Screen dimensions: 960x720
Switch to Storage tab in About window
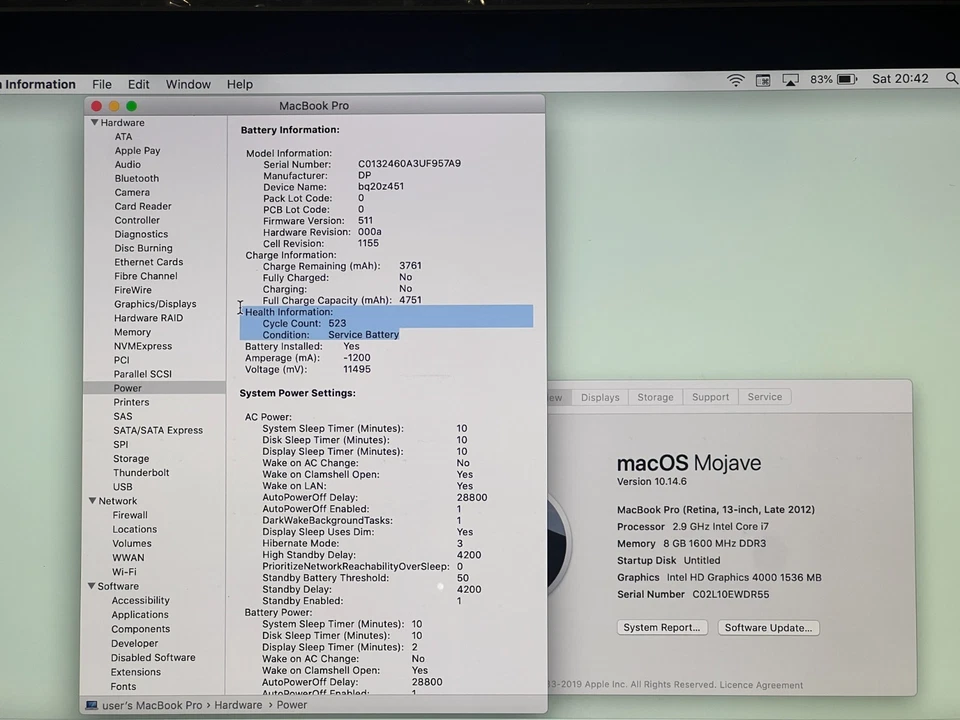tap(655, 397)
